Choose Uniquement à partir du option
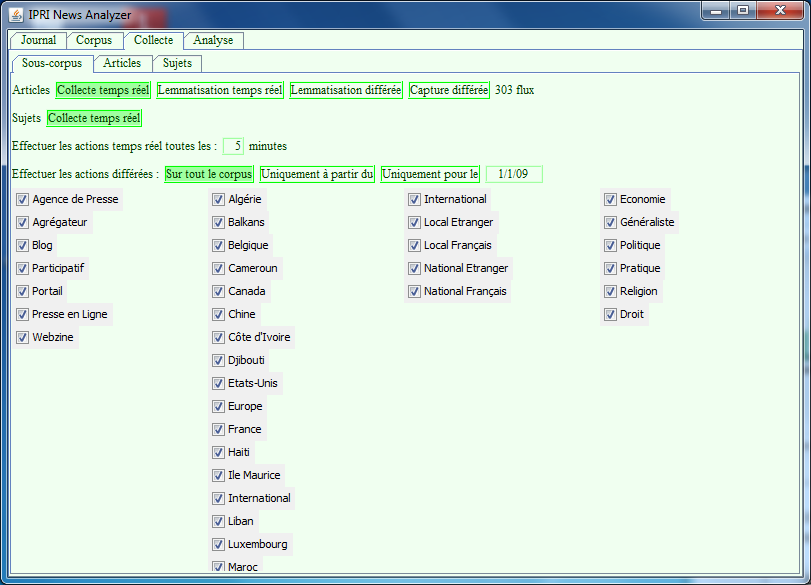This screenshot has width=811, height=585. (x=317, y=174)
